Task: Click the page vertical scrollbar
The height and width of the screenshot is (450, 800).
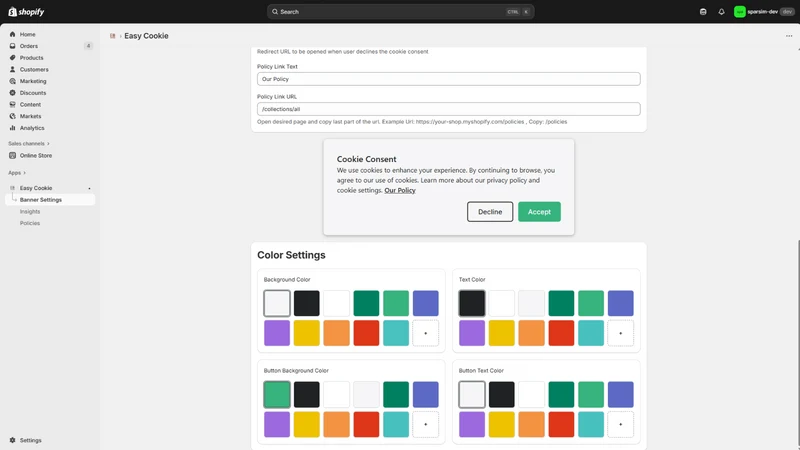Action: (x=798, y=344)
